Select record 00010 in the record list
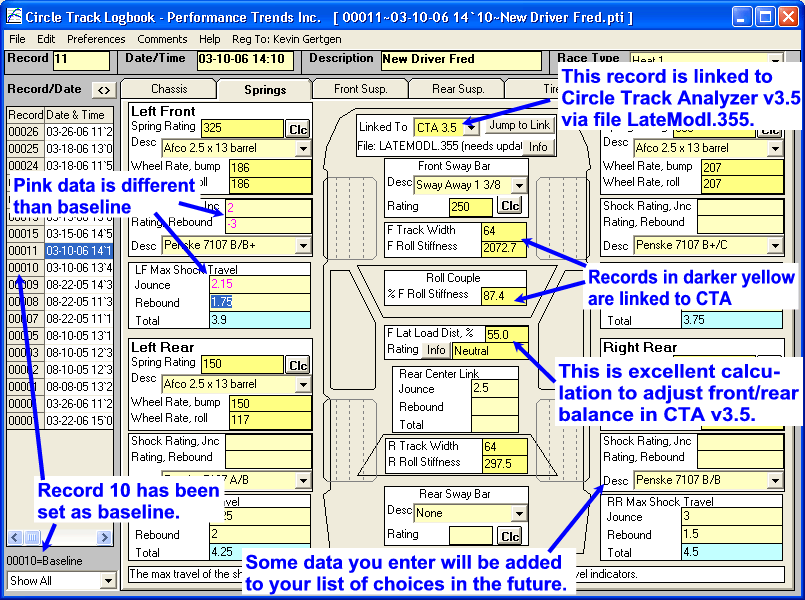Screen dimensions: 805x600 point(60,268)
